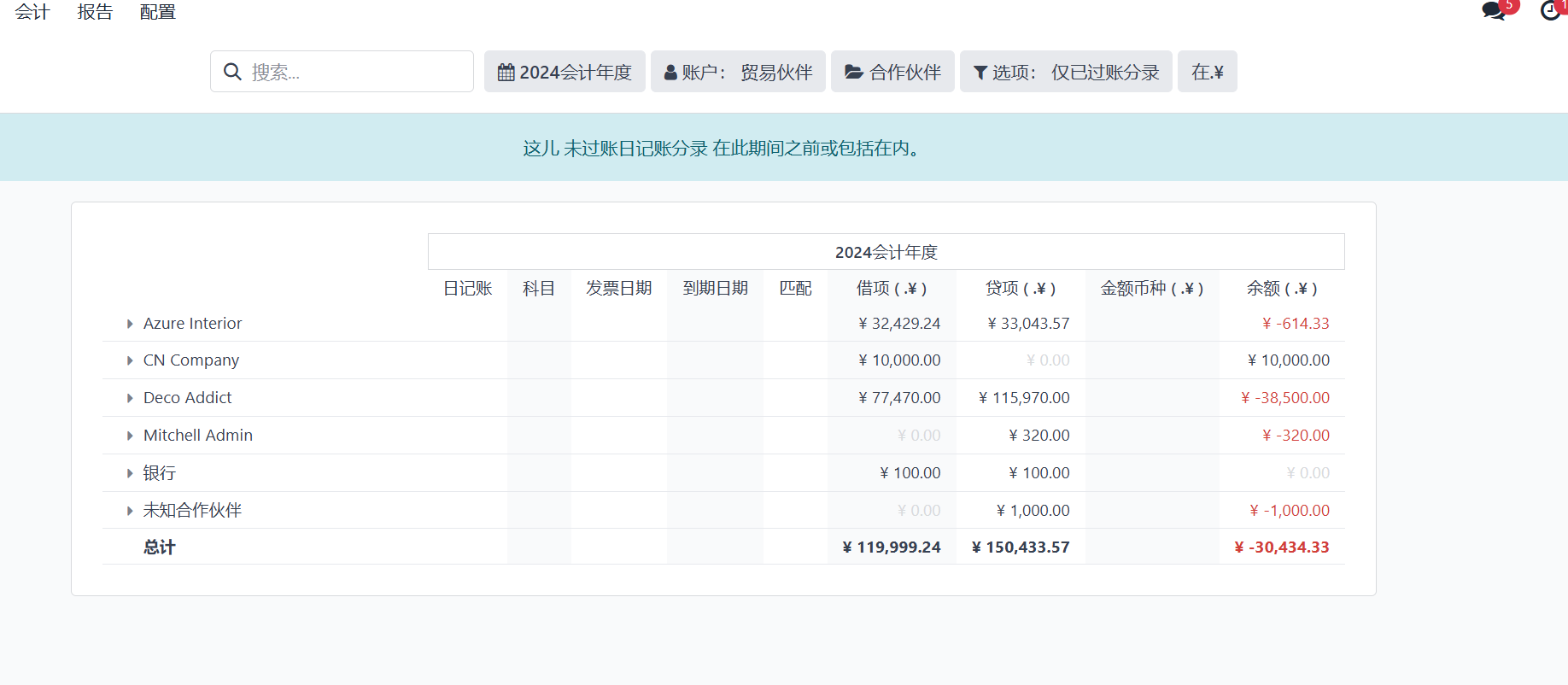This screenshot has height=685, width=1568.
Task: Click the person icon beside 账户
Action: 670,73
